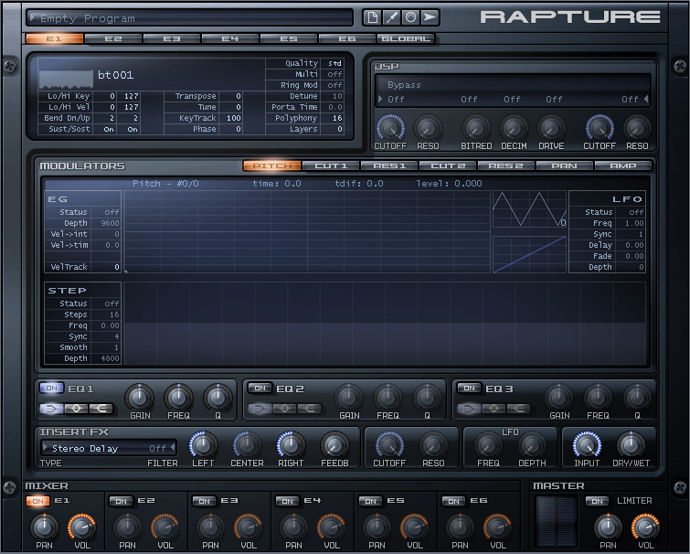This screenshot has height=554, width=690.
Task: Click the page-shaped program file icon
Action: coord(372,18)
